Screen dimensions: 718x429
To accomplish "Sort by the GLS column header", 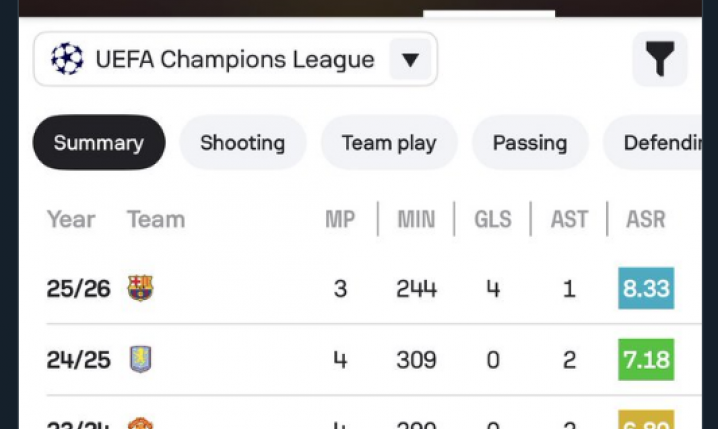I will pyautogui.click(x=493, y=219).
